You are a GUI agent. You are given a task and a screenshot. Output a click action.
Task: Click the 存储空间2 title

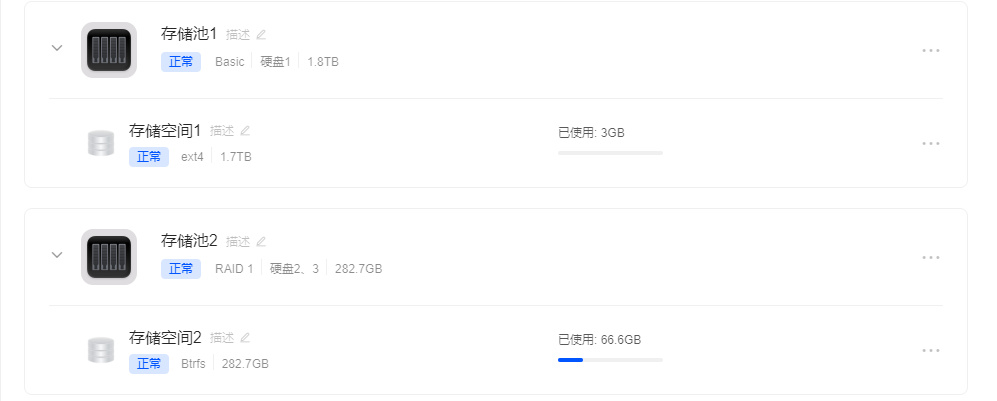(165, 337)
